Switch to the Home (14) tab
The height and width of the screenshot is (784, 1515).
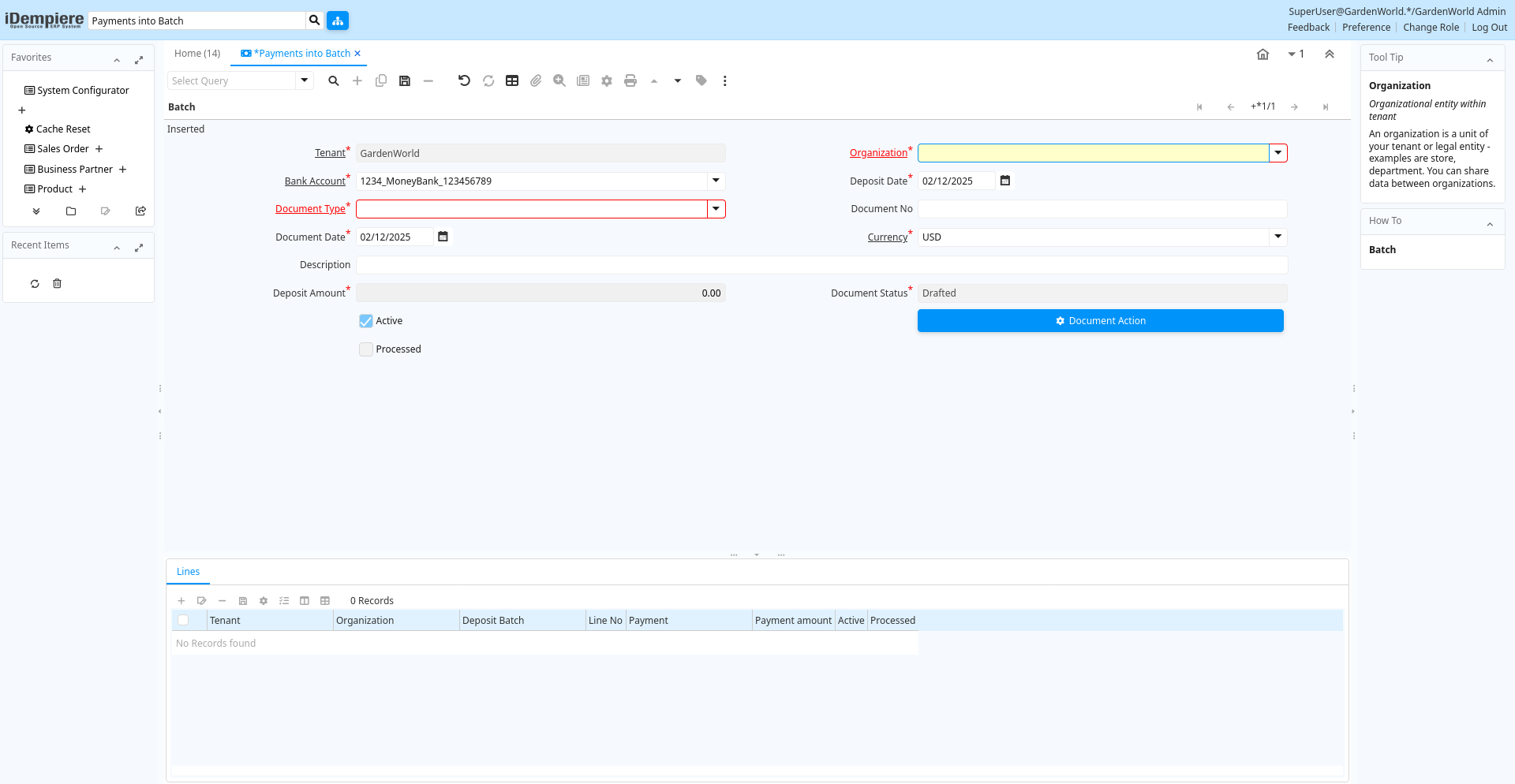click(x=197, y=54)
